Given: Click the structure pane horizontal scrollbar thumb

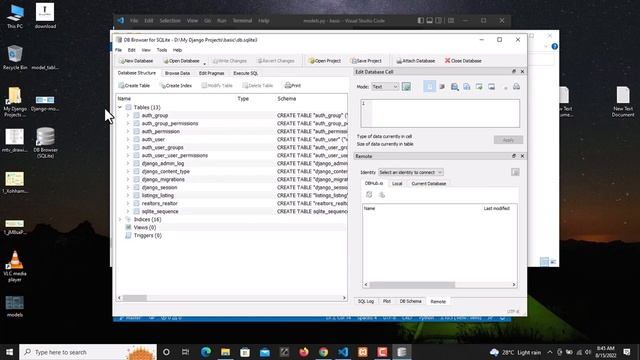Looking at the screenshot, I should click(x=135, y=298).
